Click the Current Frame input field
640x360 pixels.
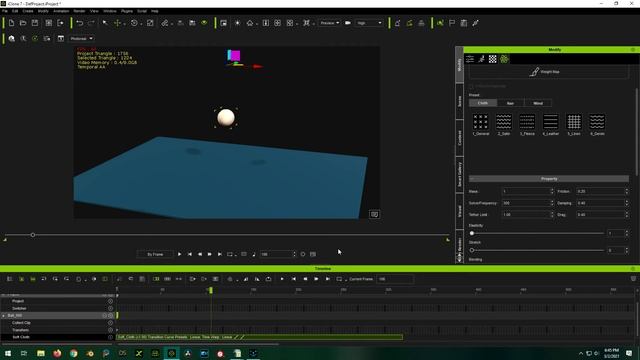[395, 279]
